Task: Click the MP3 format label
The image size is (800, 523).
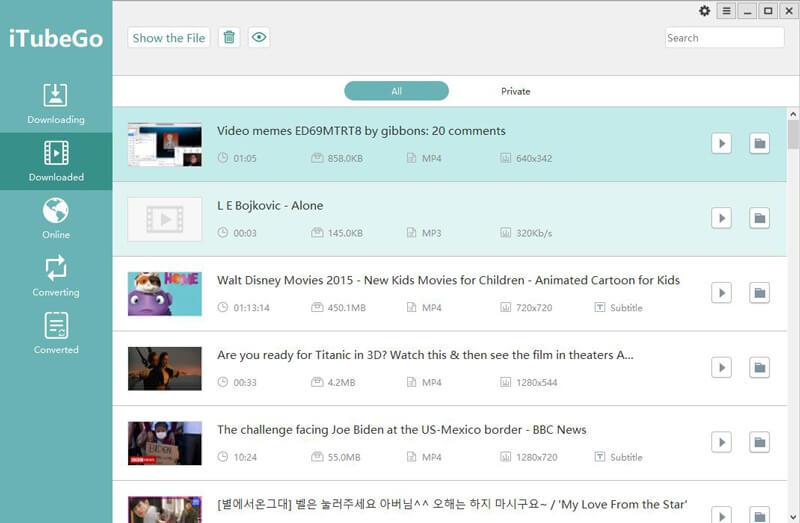Action: (x=431, y=233)
